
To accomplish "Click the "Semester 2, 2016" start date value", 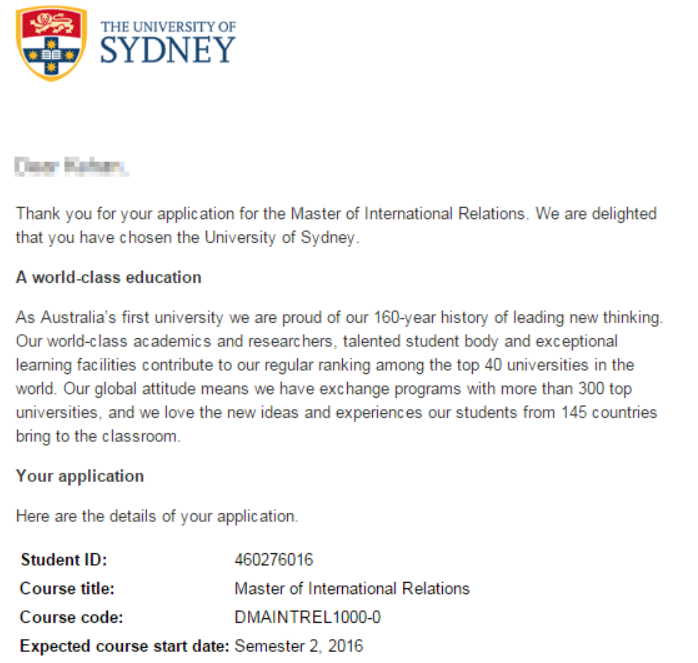I will pyautogui.click(x=299, y=646).
